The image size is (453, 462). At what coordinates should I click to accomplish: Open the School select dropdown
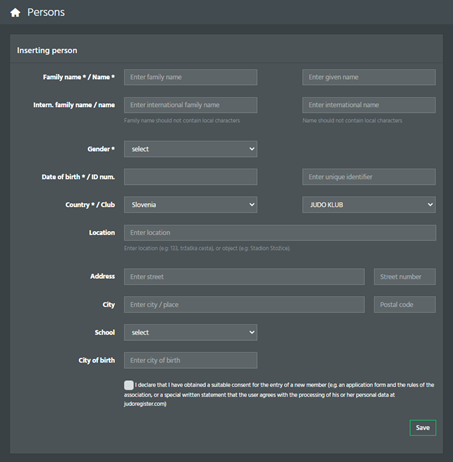tap(191, 332)
